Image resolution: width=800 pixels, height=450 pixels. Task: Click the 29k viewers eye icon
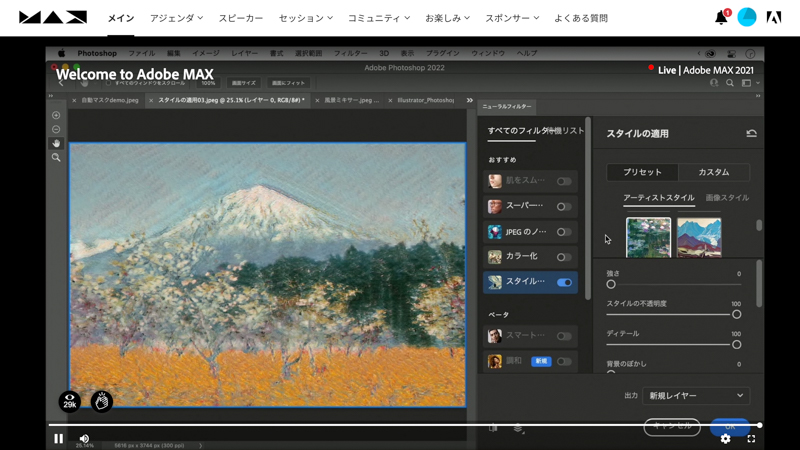(70, 402)
